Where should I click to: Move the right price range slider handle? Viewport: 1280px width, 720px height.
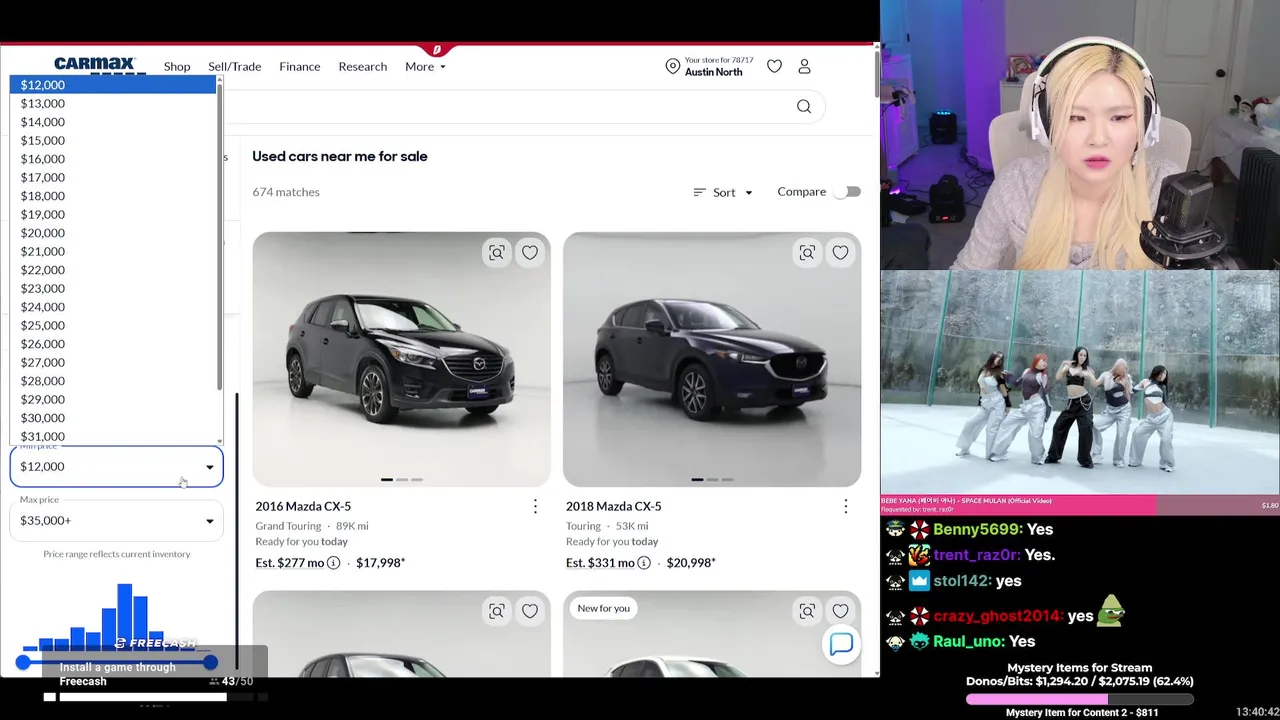tap(210, 662)
